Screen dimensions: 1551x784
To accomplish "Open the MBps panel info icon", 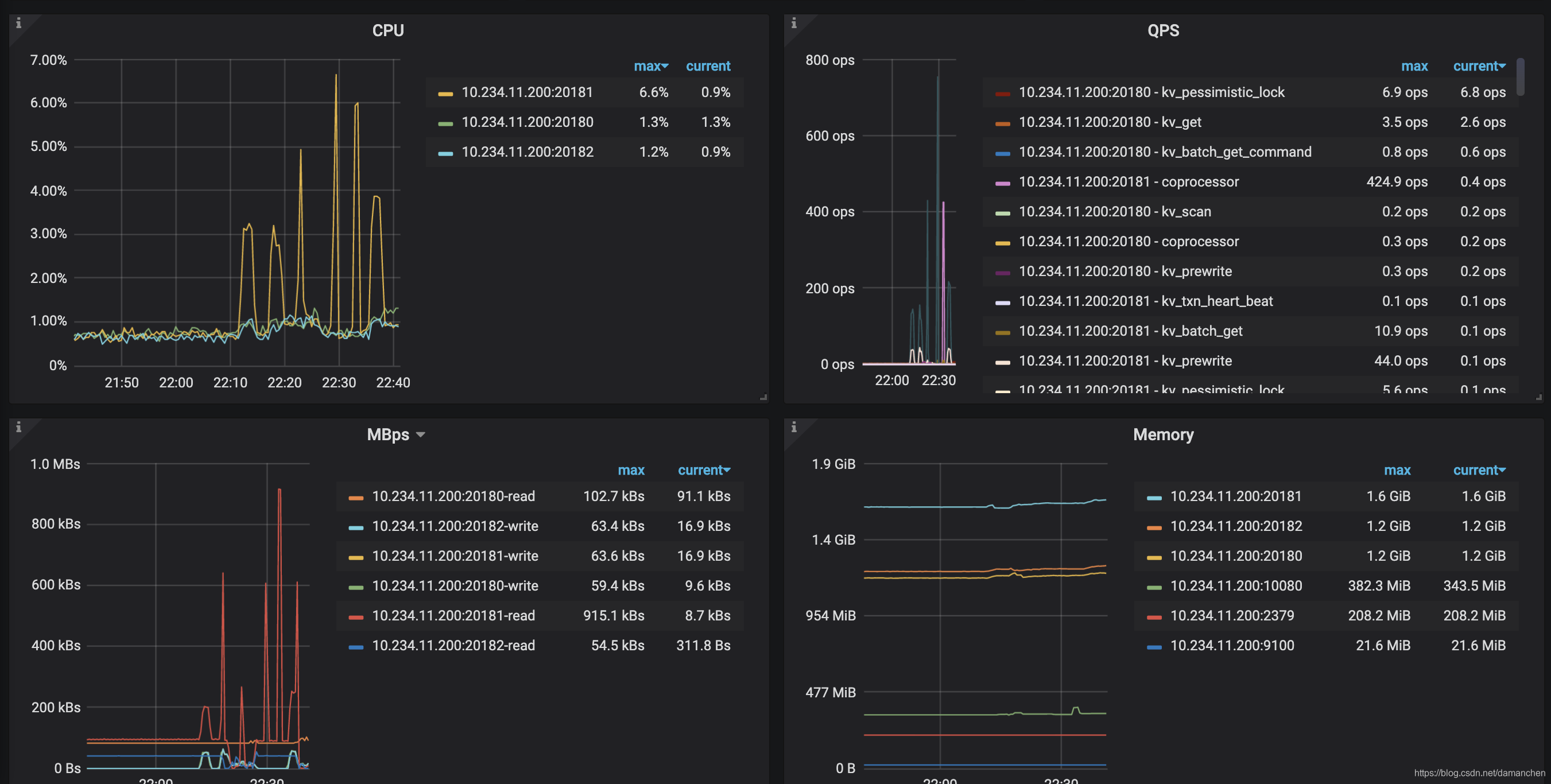I will [19, 427].
